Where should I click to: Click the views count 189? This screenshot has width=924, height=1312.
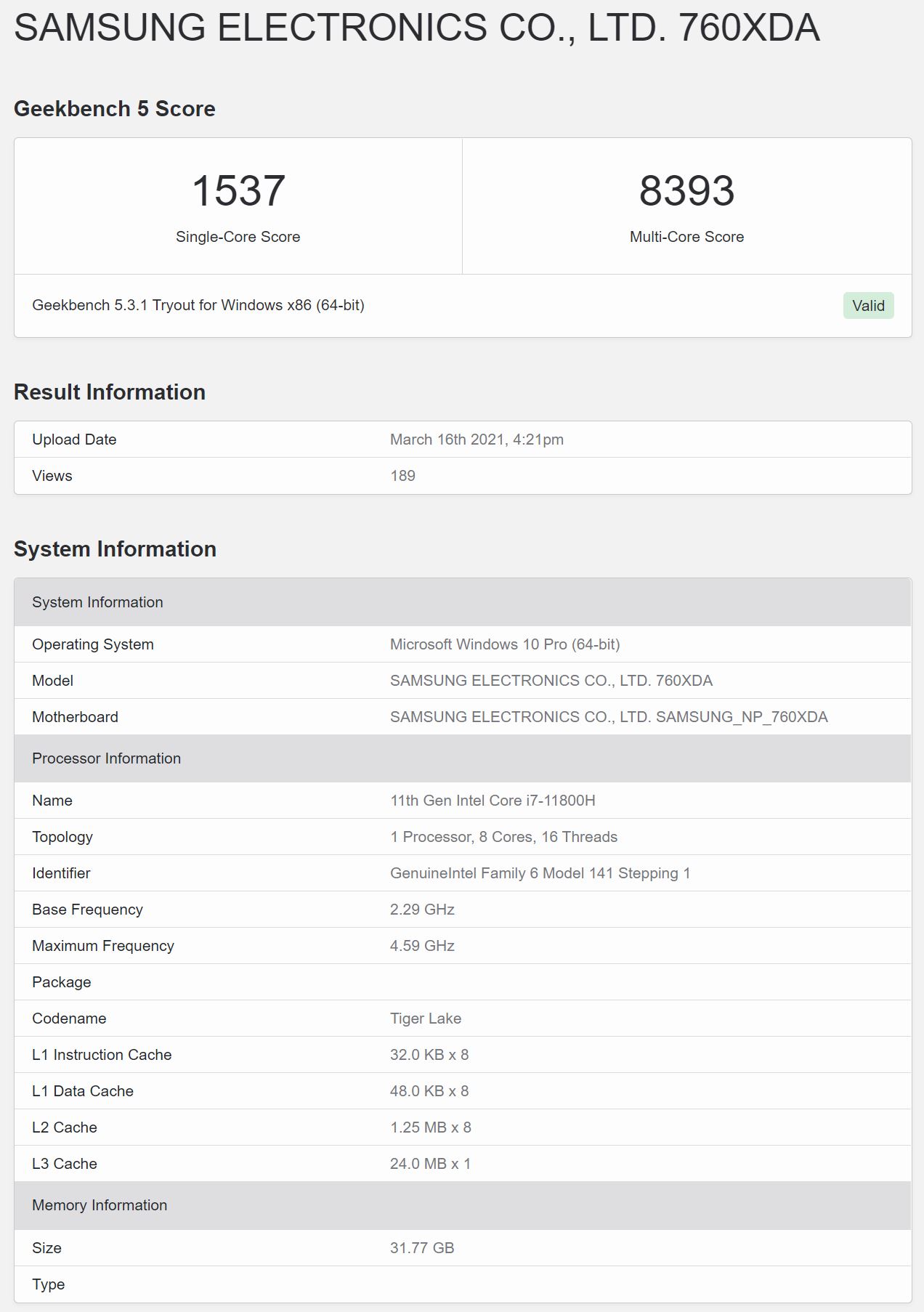click(402, 476)
